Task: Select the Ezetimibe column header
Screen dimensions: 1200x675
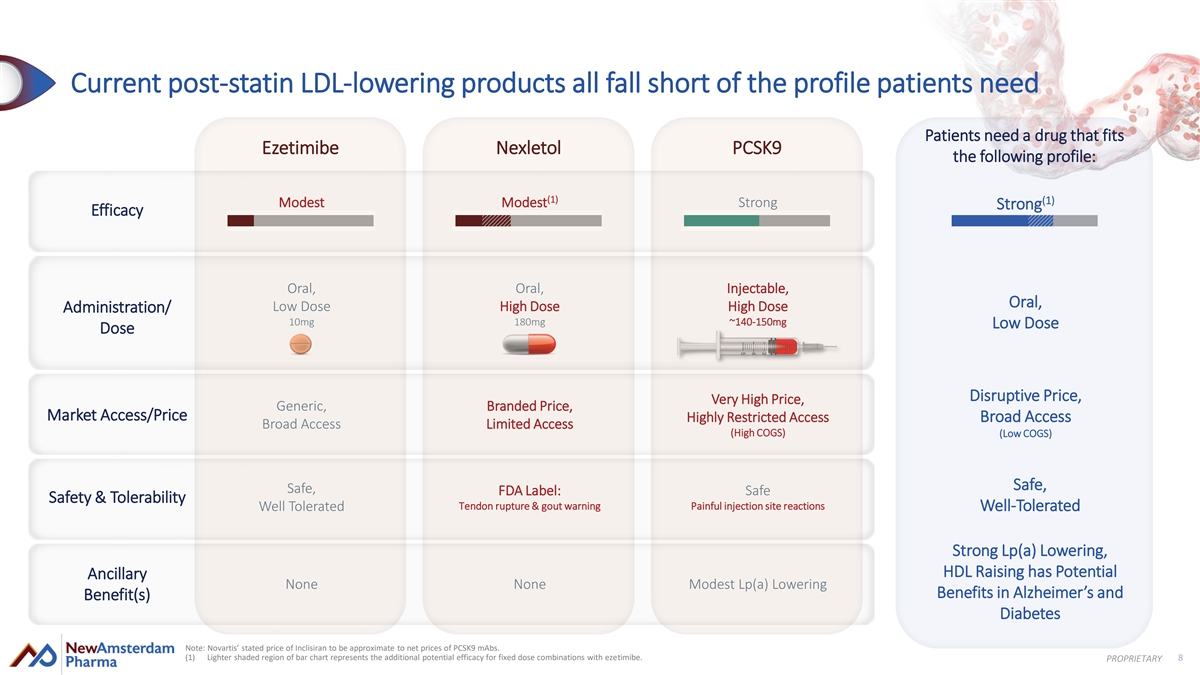Action: coord(300,148)
